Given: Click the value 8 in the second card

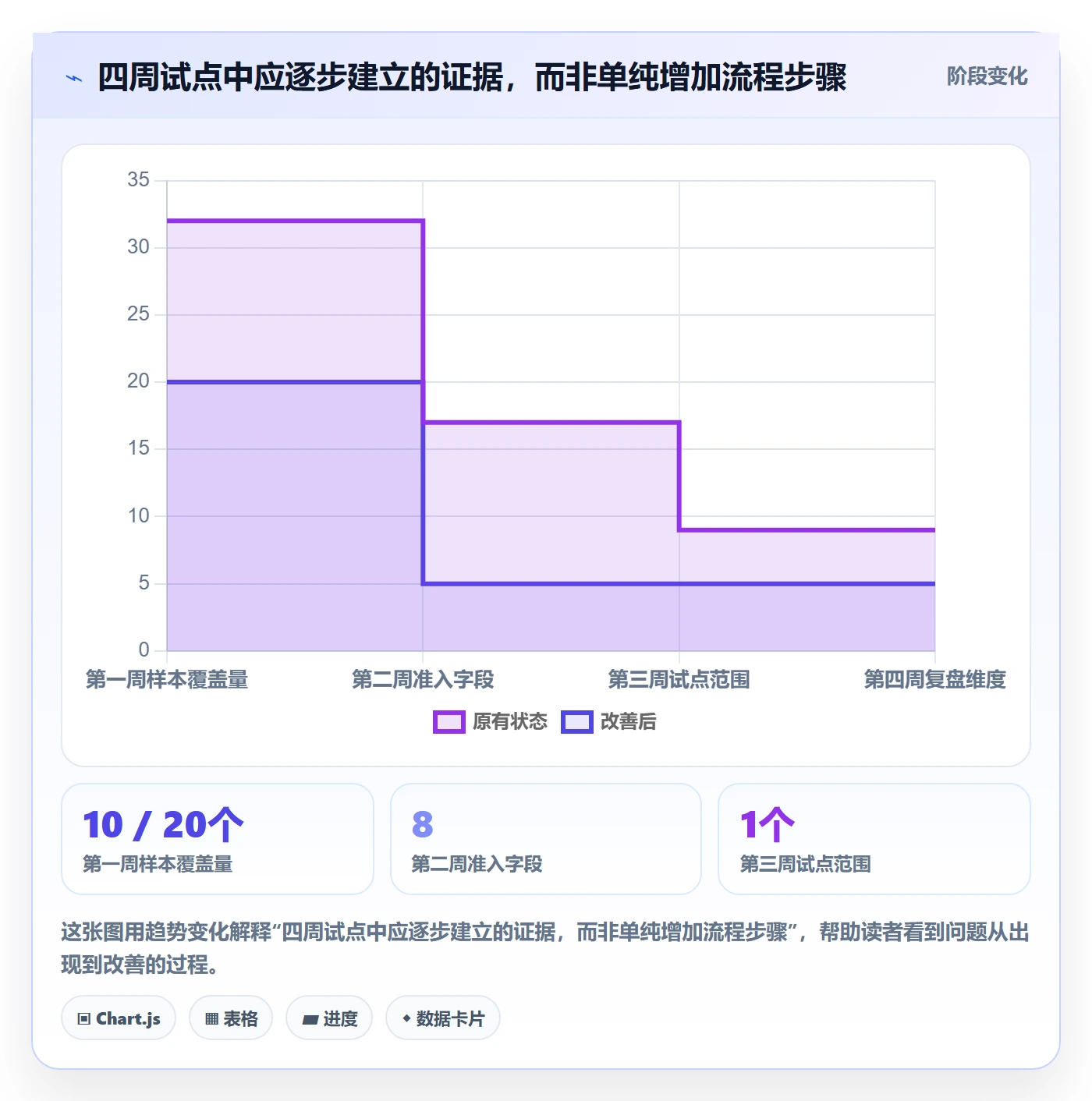Looking at the screenshot, I should click(423, 825).
